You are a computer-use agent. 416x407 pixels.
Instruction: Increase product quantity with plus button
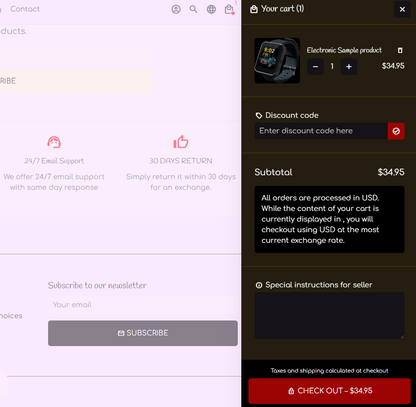click(x=349, y=67)
